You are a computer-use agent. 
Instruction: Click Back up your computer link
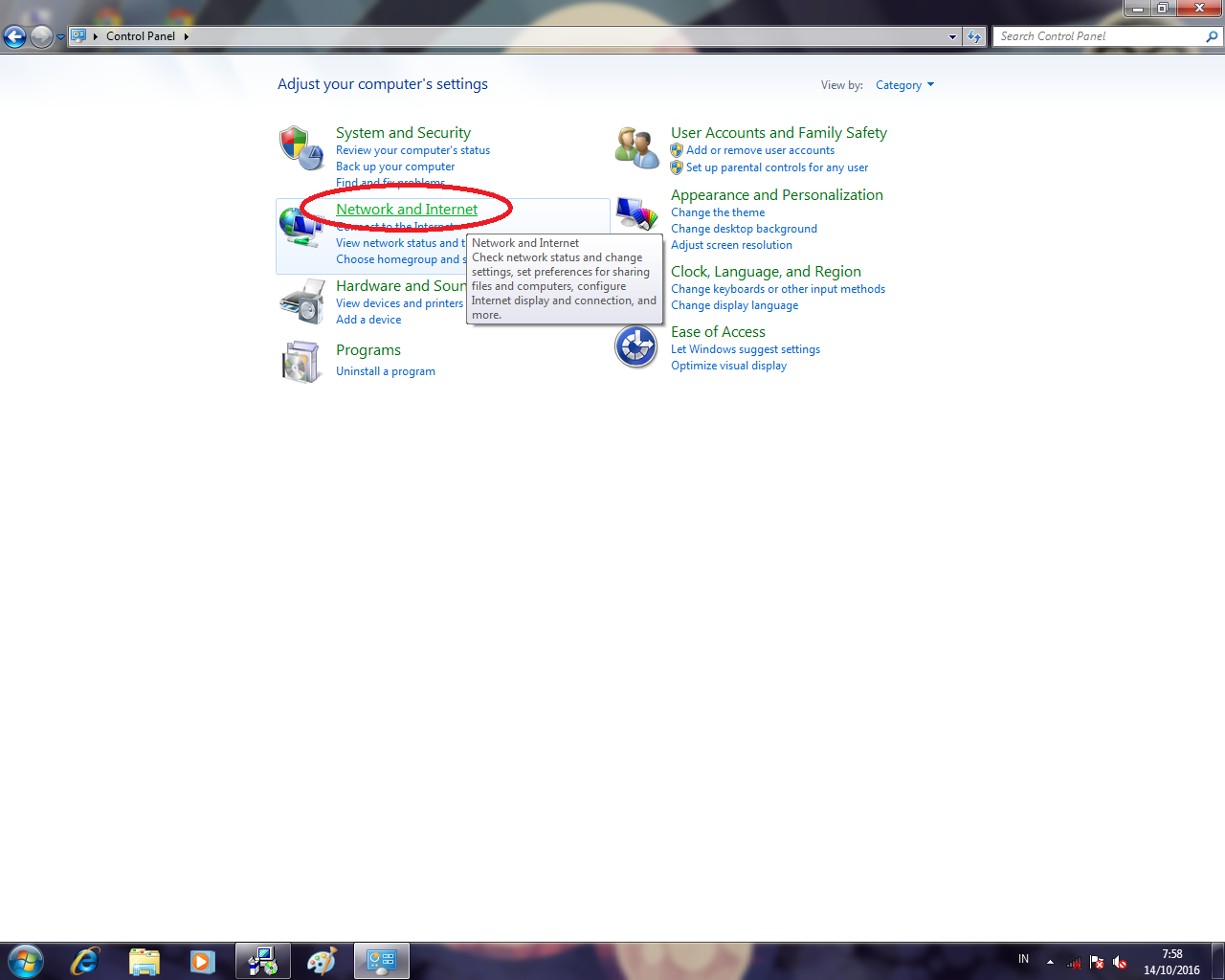(x=395, y=167)
